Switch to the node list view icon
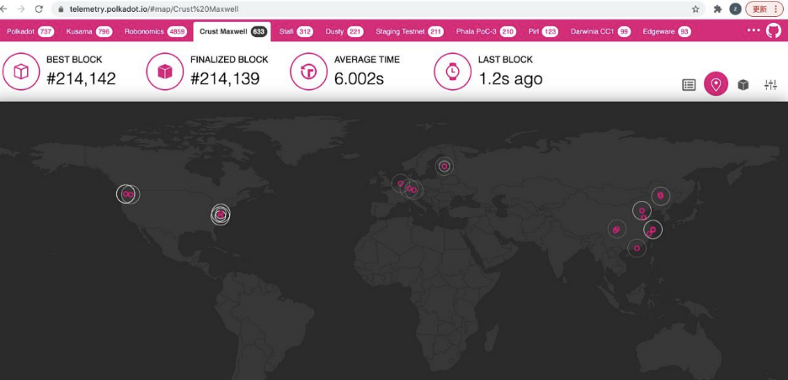788x380 pixels. (689, 85)
